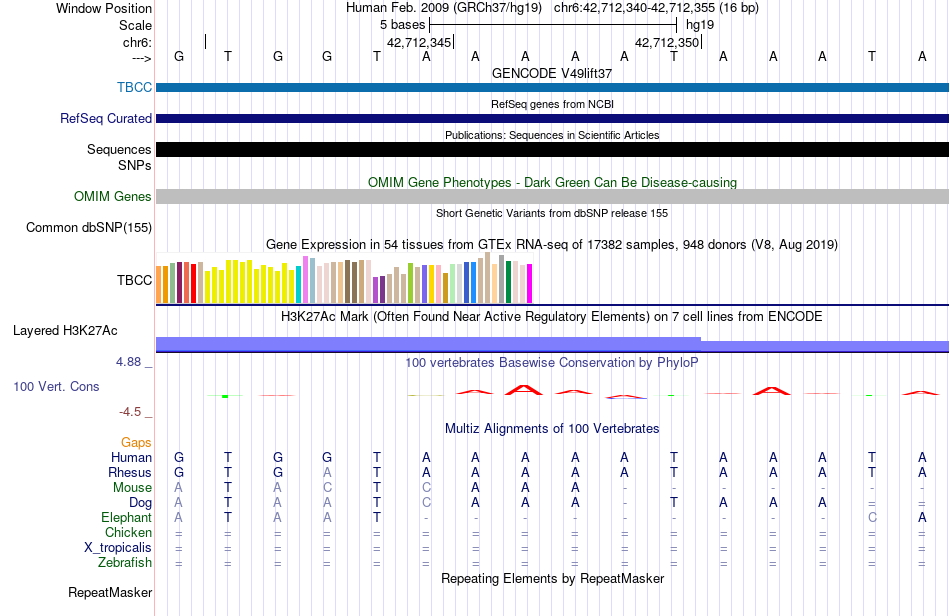Click the gray C in the Dog row
Screen dimensions: 950x616
click(427, 502)
